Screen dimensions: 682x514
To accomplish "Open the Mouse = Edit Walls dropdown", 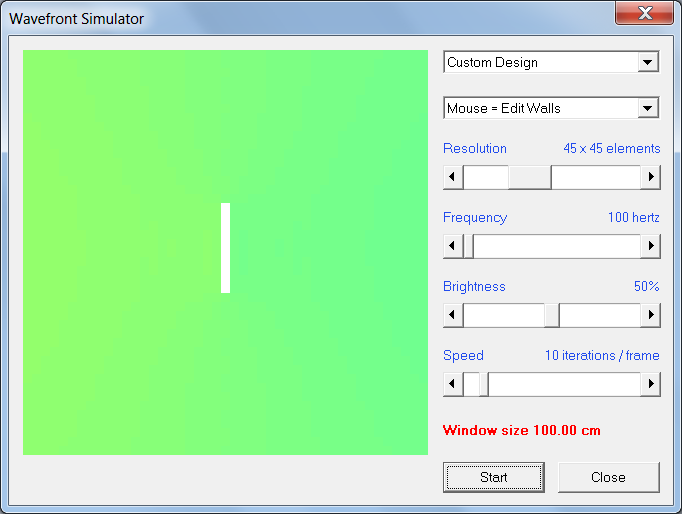I will pos(551,108).
